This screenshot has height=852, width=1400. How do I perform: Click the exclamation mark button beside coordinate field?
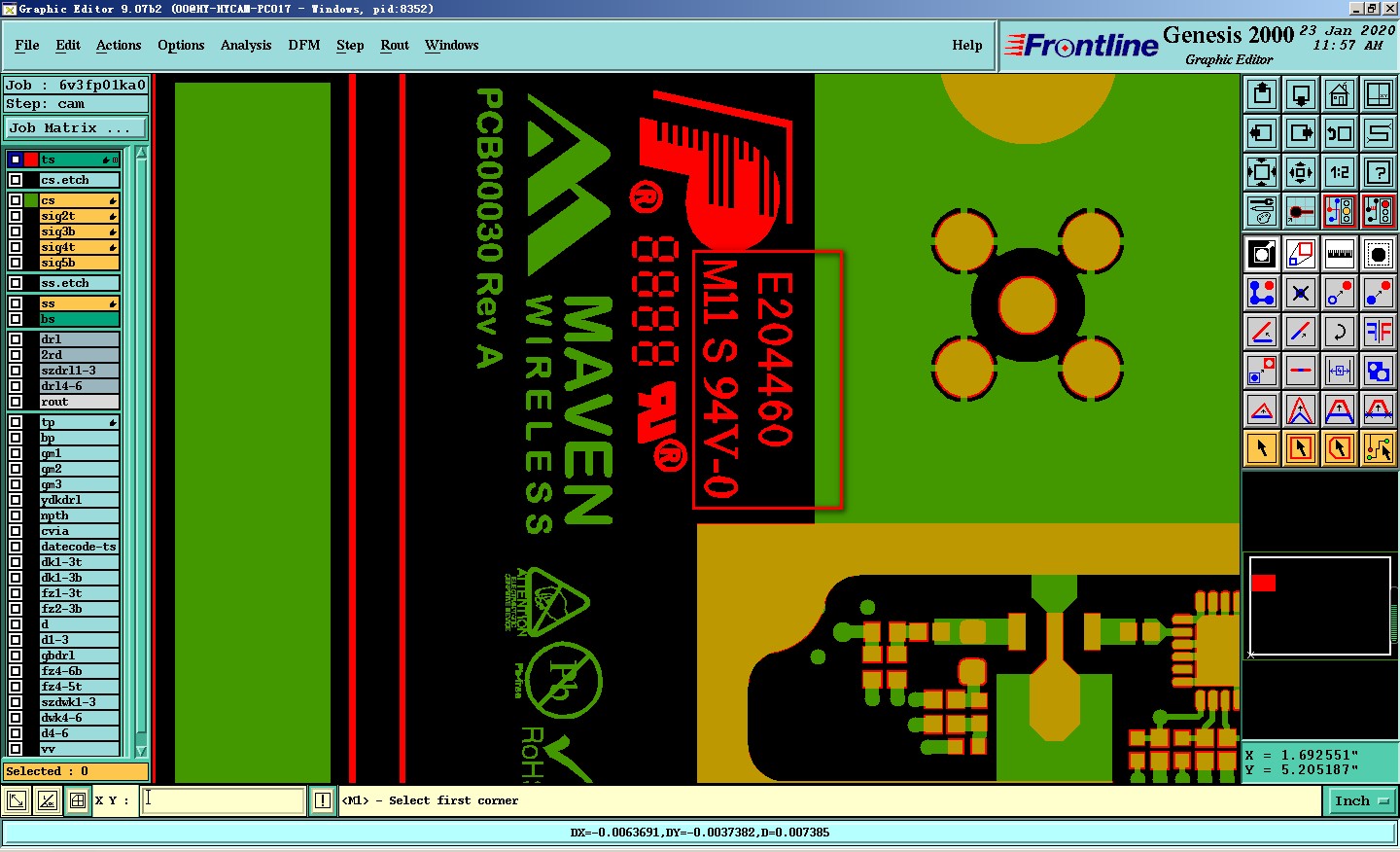(x=323, y=800)
